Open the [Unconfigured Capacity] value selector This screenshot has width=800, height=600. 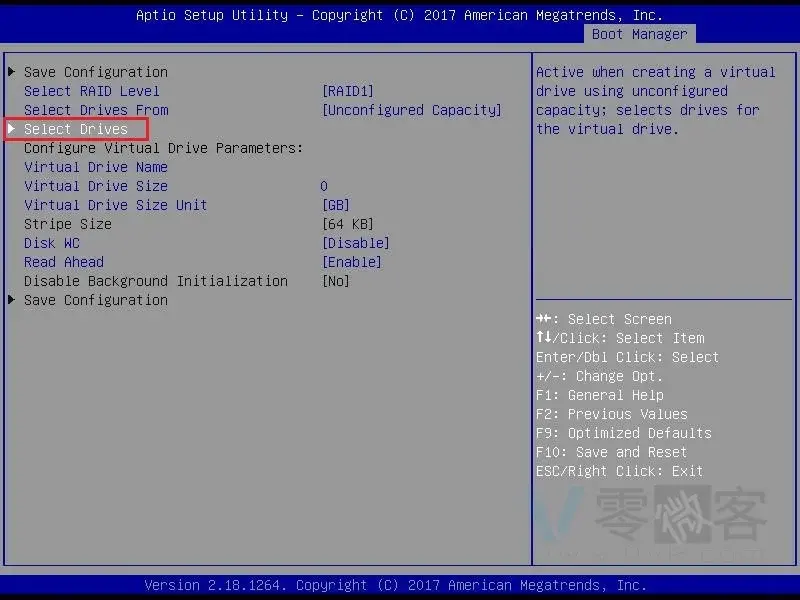(x=411, y=110)
